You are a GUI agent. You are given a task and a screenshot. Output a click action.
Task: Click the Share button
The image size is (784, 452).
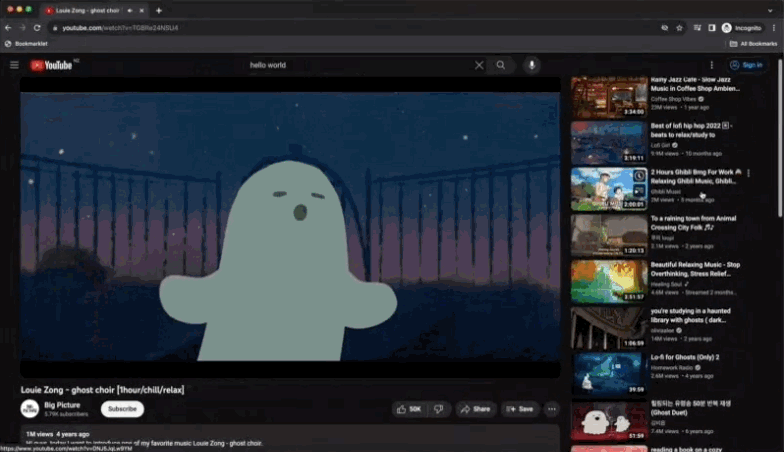476,409
